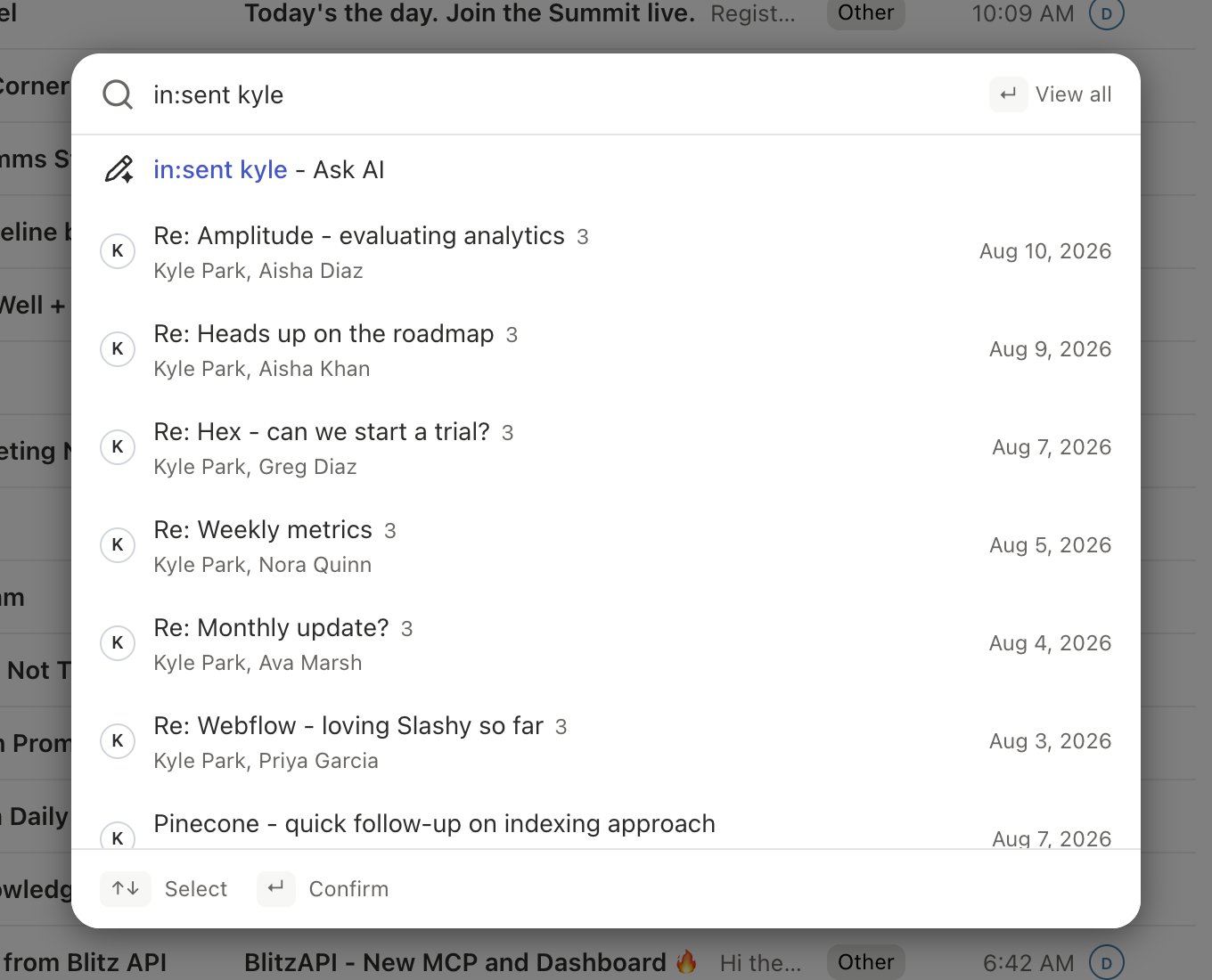Click 'from Blitz API' sender name
Image resolution: width=1212 pixels, height=980 pixels.
coord(85,962)
